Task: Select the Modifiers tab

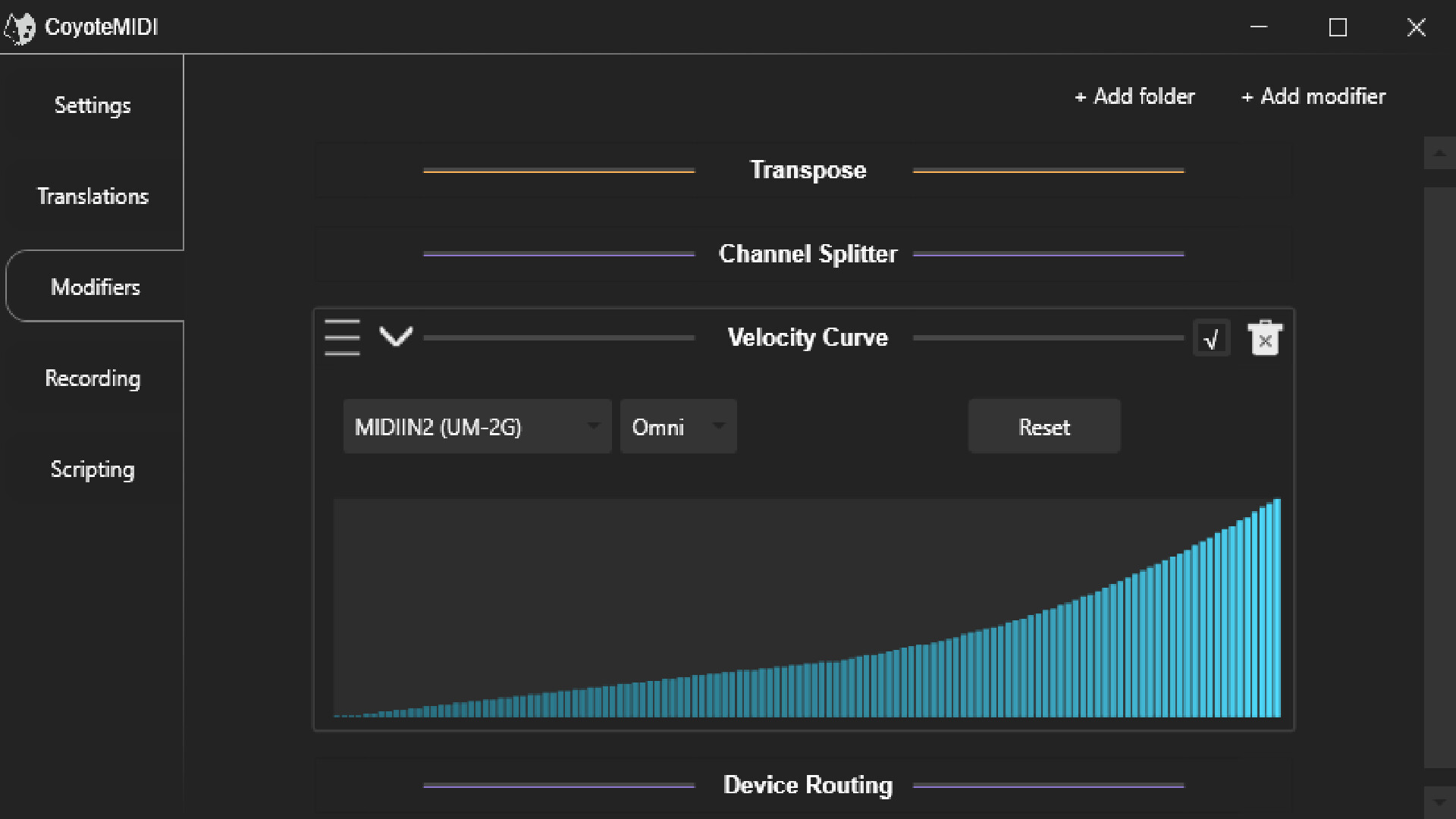Action: (x=95, y=287)
